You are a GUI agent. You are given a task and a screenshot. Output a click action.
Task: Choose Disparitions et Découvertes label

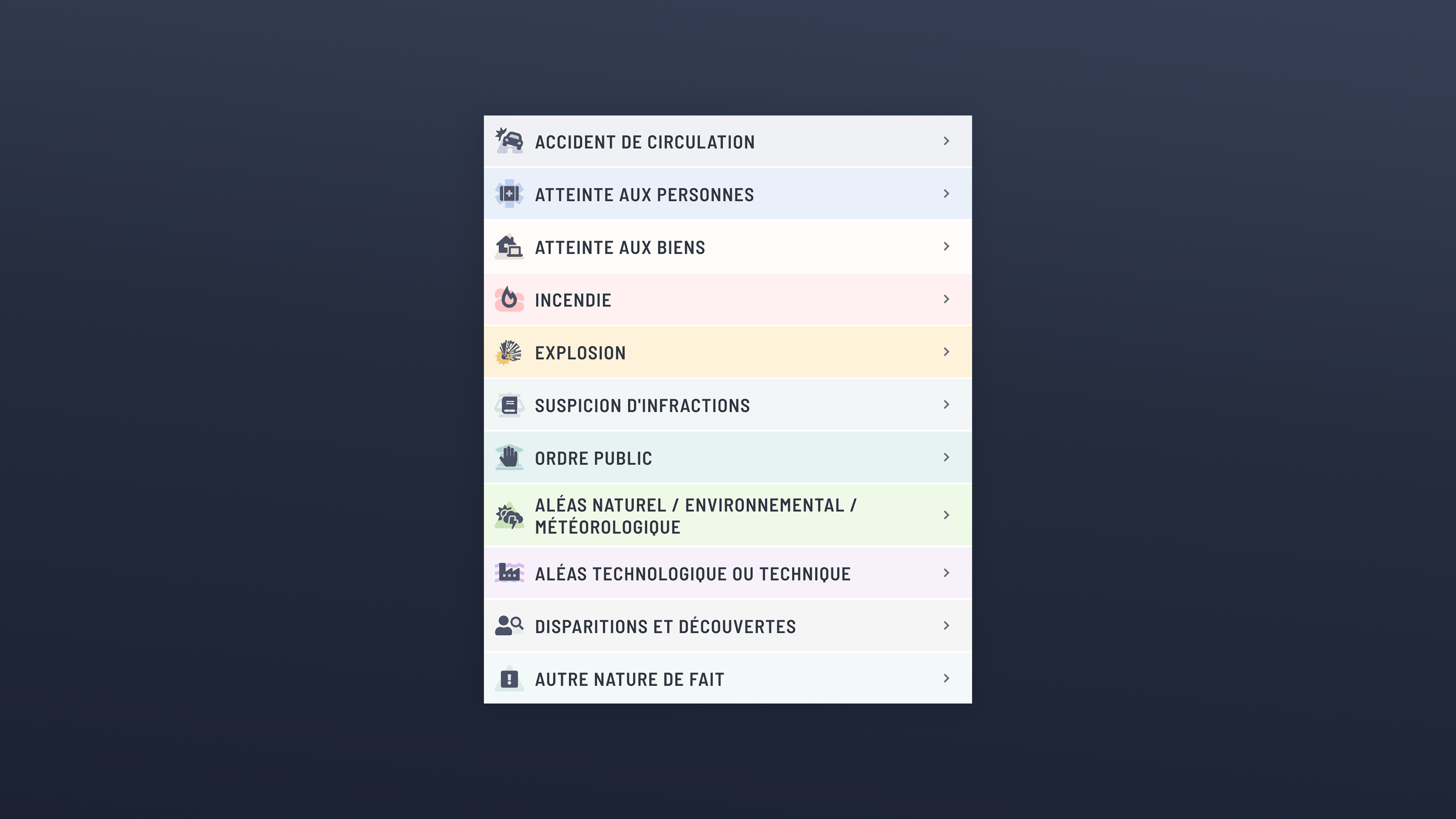click(x=665, y=627)
